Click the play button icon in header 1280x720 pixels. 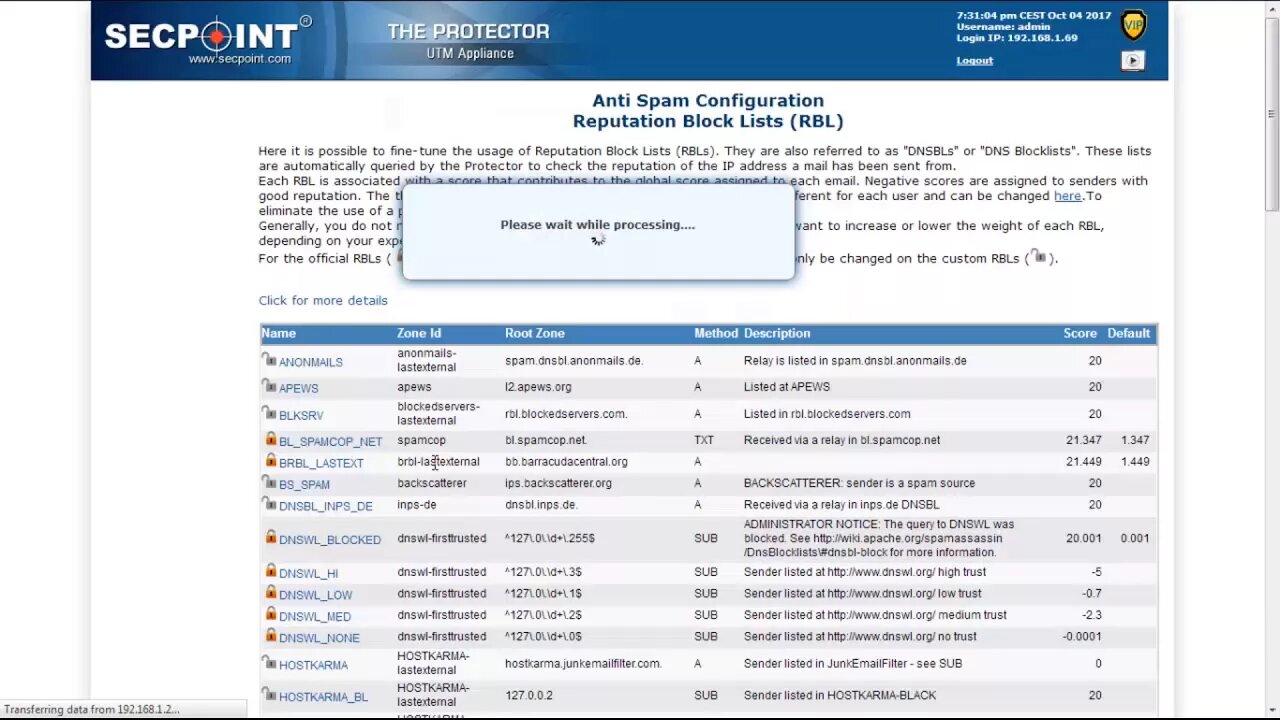1132,61
